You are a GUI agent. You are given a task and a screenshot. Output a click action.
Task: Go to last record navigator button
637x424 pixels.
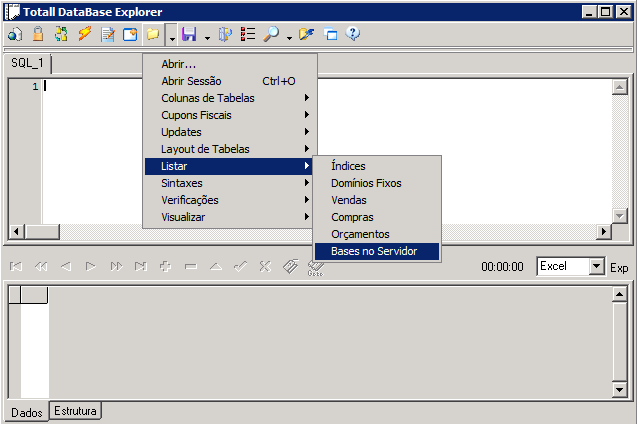point(141,266)
